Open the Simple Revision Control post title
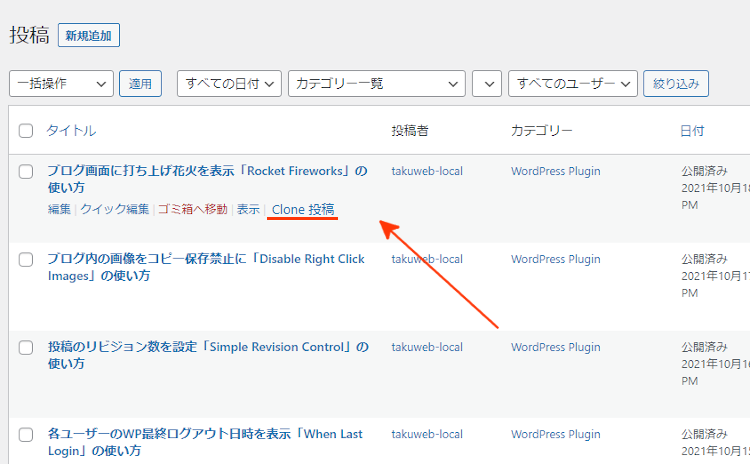The width and height of the screenshot is (750, 464). click(x=208, y=355)
